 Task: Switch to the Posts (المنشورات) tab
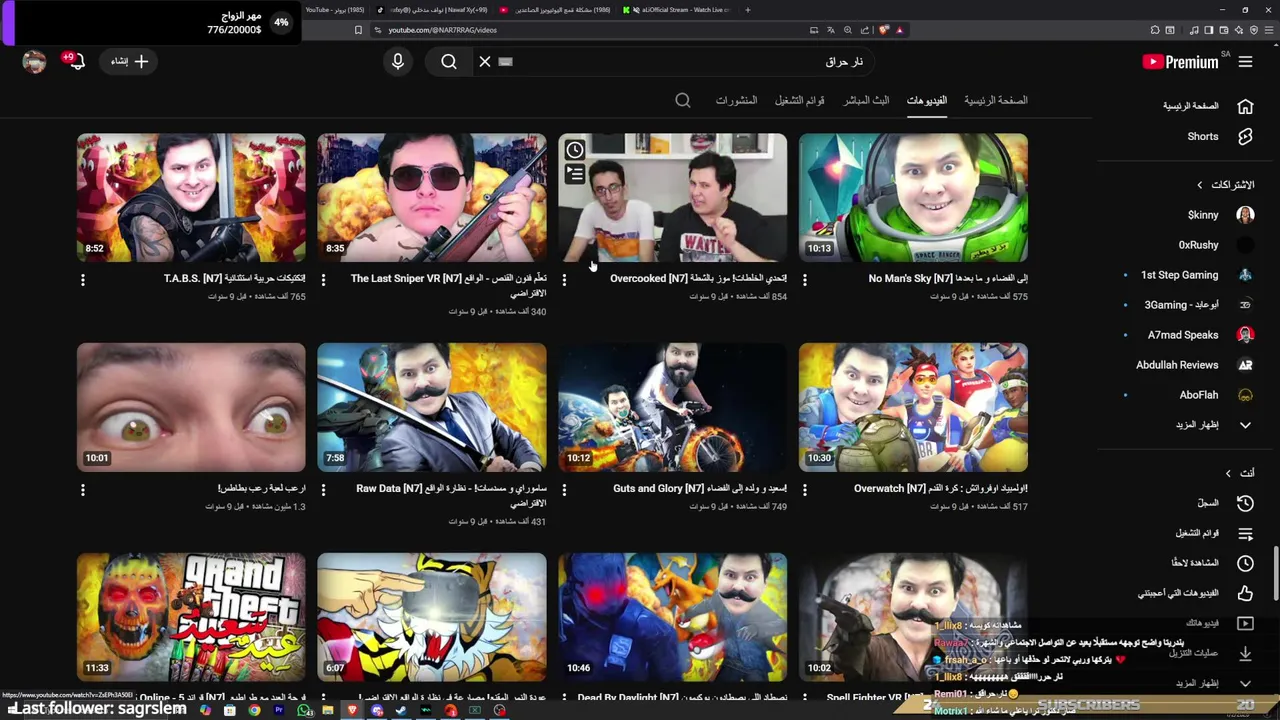pos(736,100)
